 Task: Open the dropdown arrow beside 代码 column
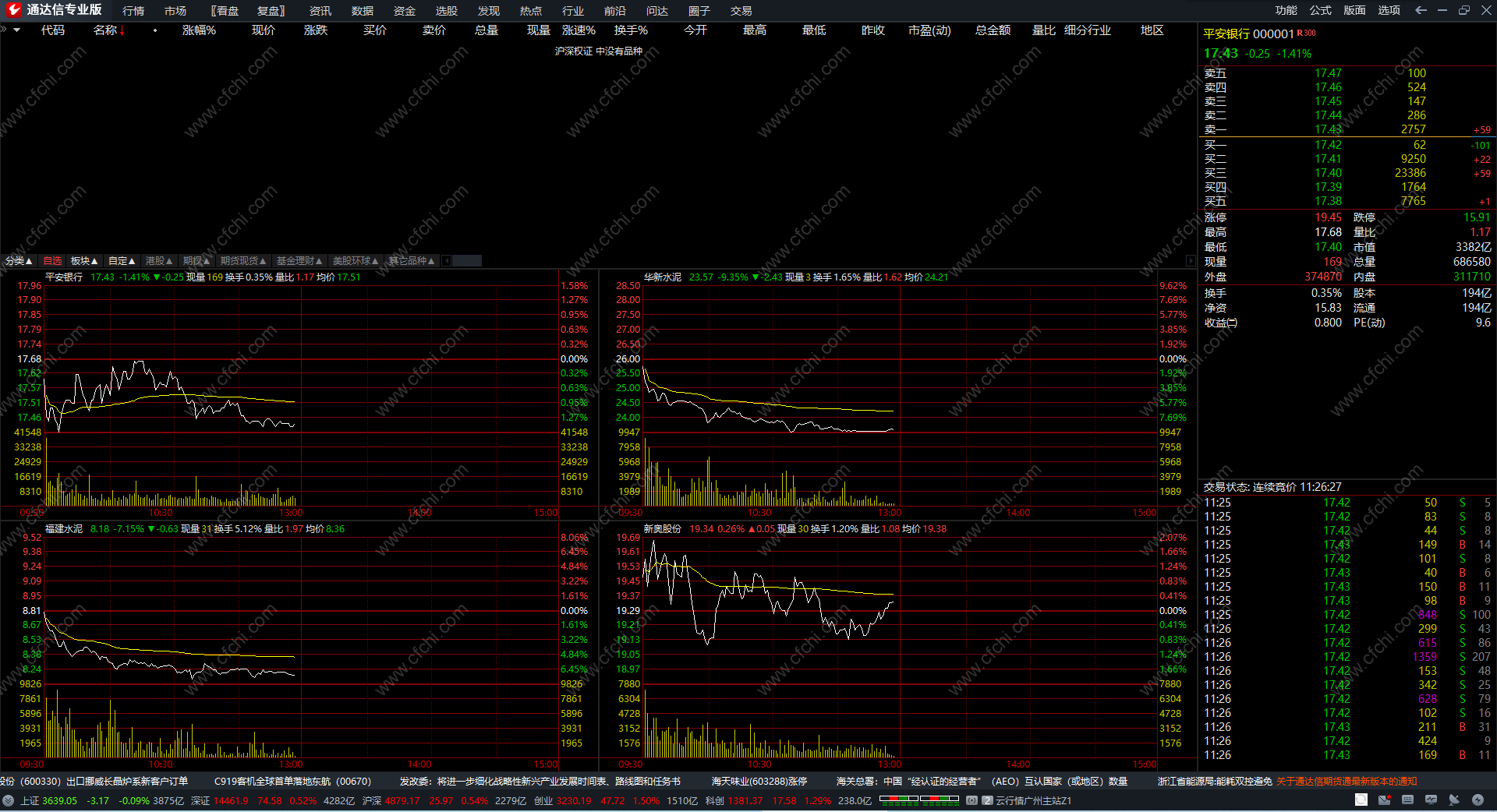16,30
